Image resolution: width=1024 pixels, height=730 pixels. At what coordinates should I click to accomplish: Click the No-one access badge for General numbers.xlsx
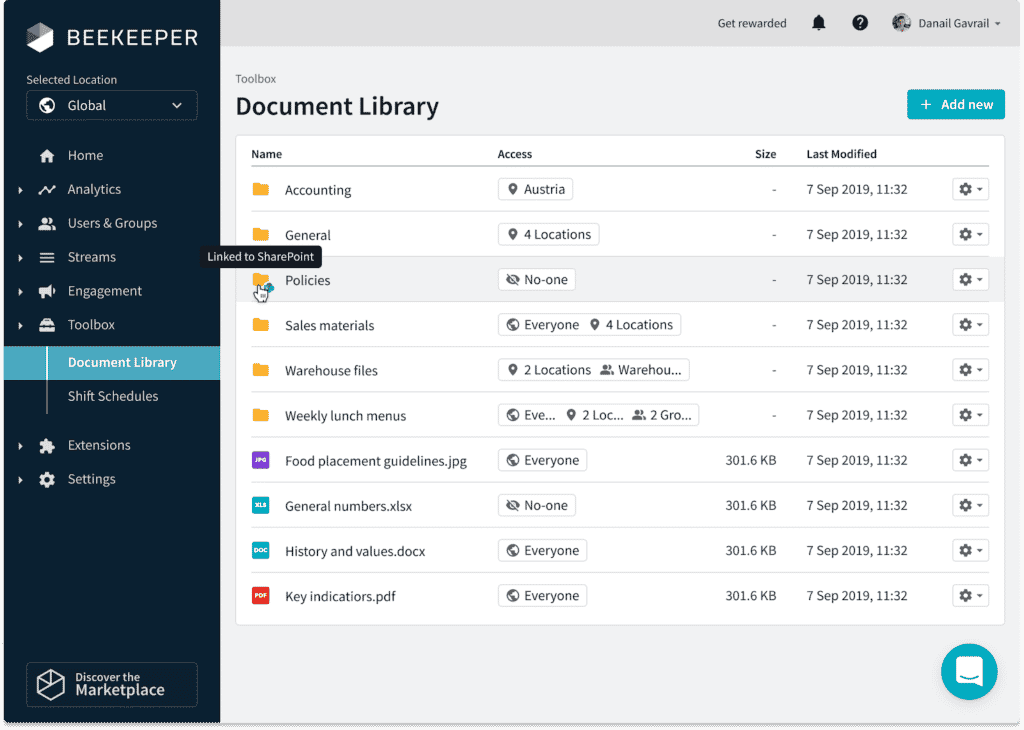tap(537, 506)
